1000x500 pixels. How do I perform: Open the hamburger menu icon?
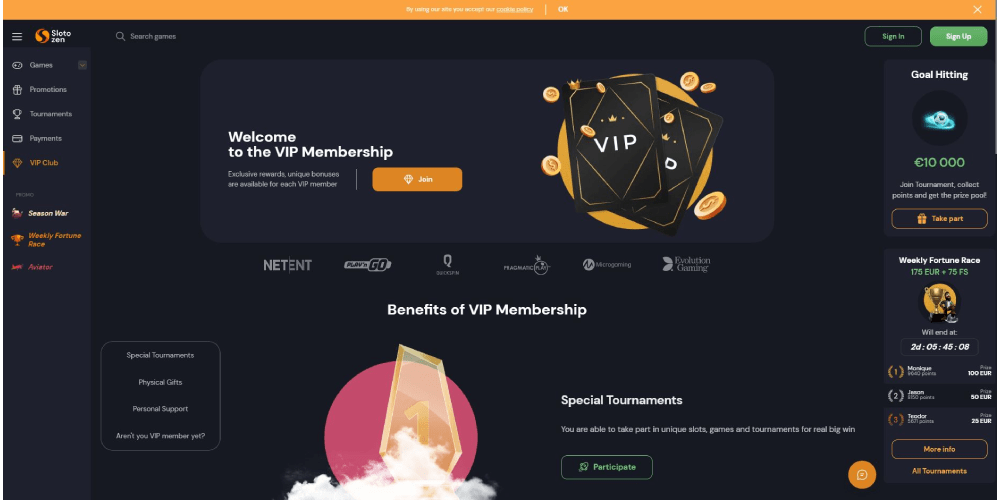[x=17, y=37]
